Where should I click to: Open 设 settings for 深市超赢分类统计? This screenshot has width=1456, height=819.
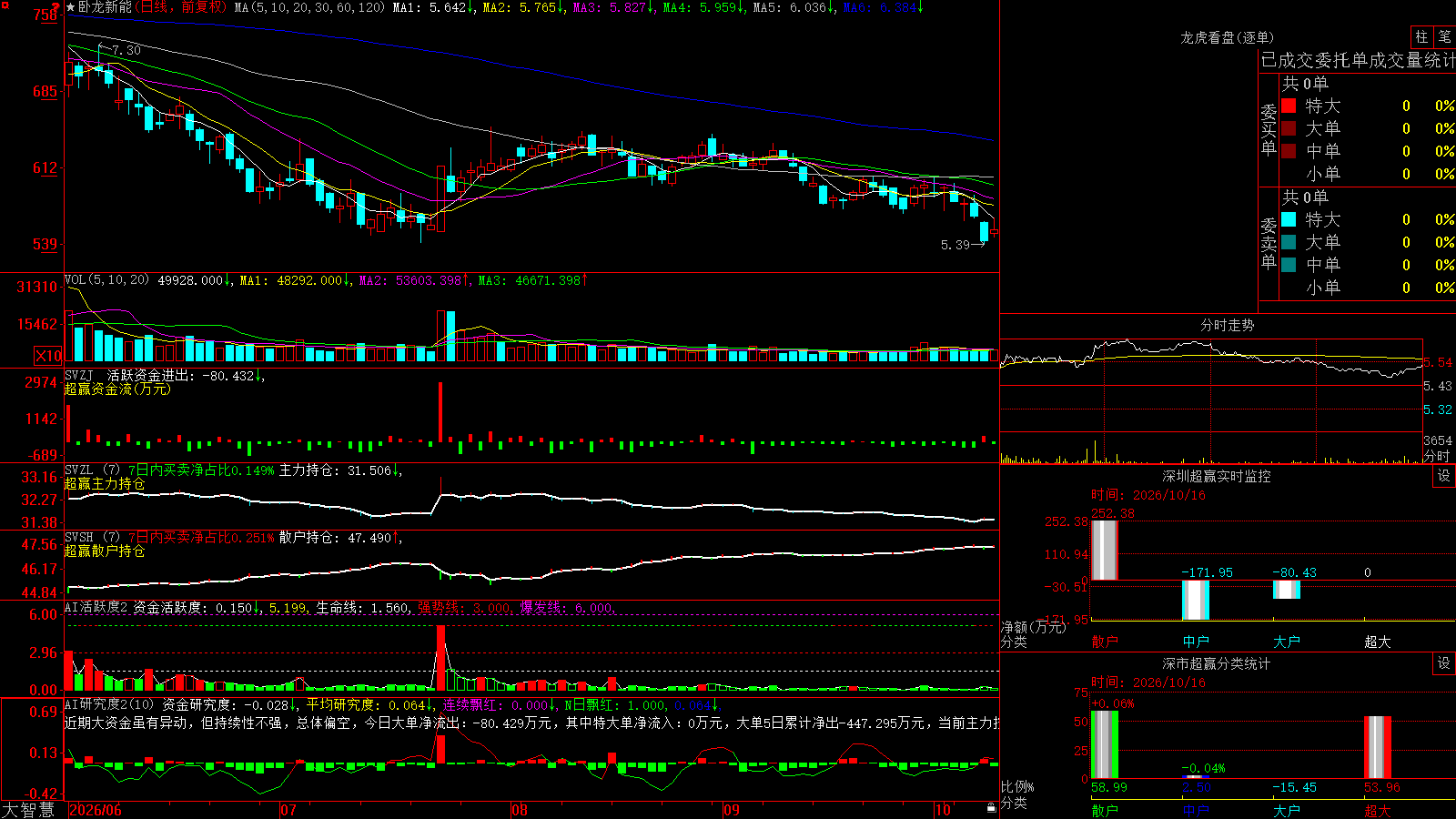[1444, 663]
